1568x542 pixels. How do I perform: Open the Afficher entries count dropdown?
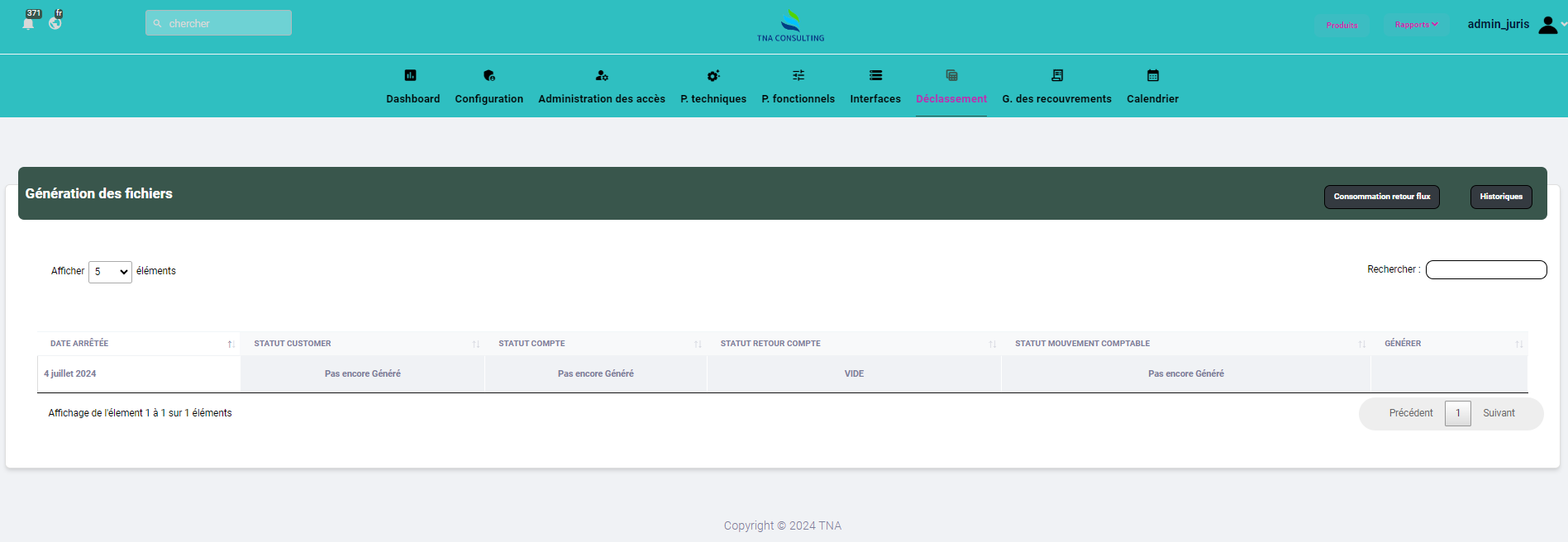[110, 272]
